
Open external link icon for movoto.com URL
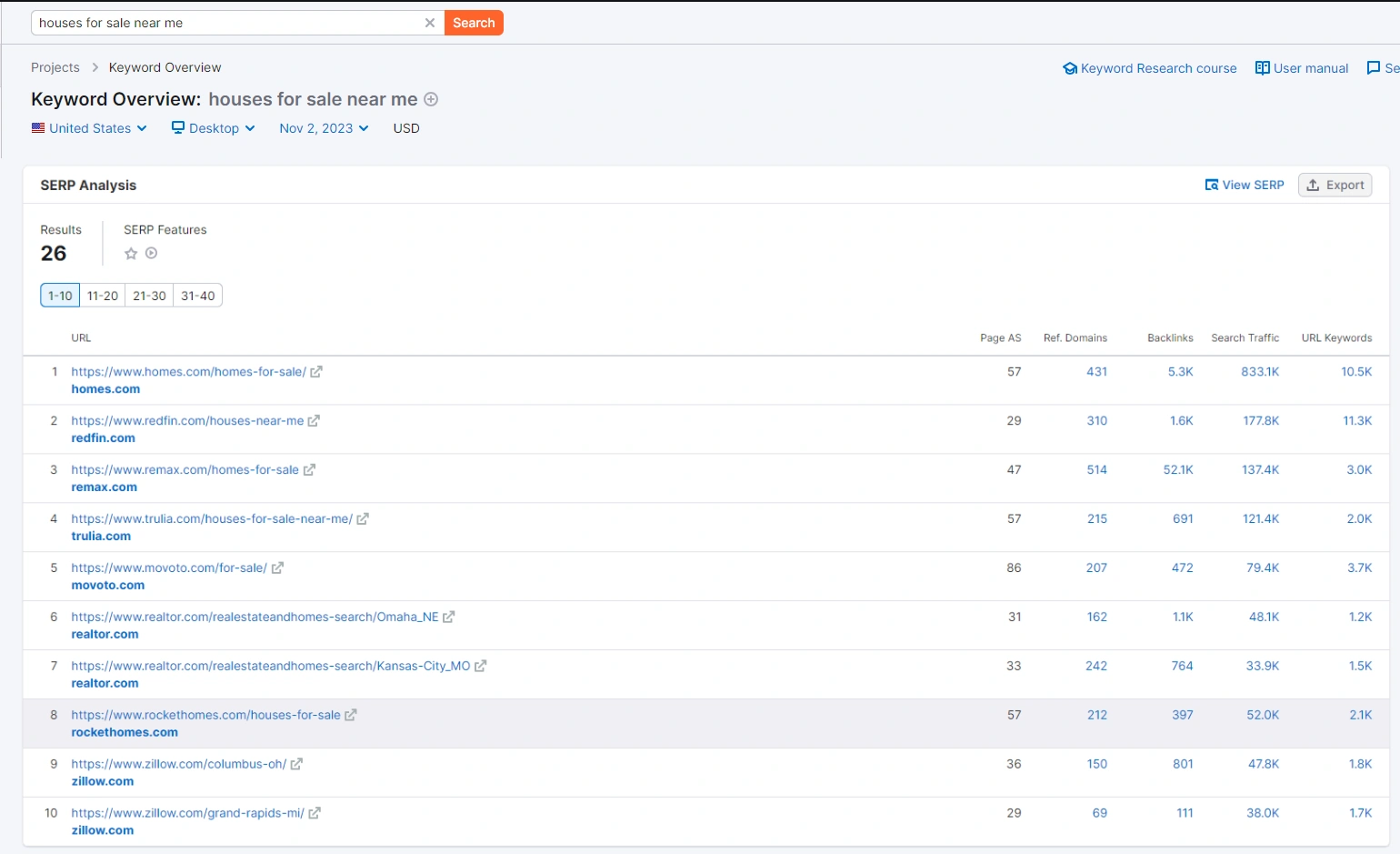click(x=277, y=568)
